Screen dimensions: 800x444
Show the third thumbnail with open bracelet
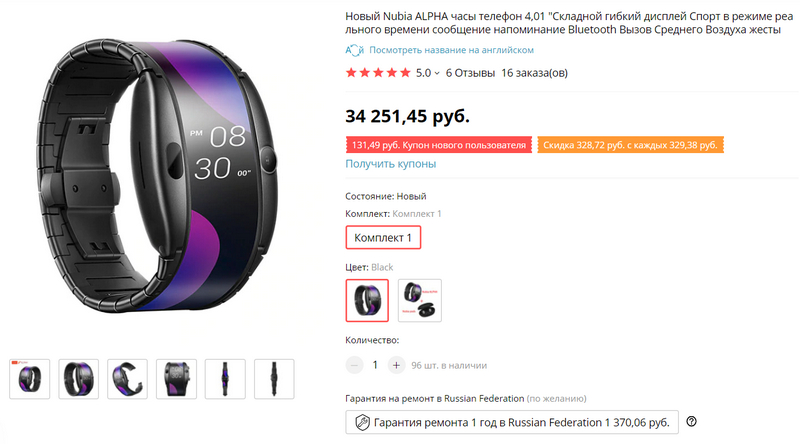(x=127, y=378)
